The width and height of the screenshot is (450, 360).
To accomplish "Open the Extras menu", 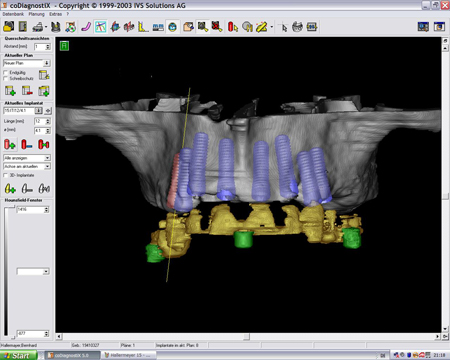I will point(55,14).
